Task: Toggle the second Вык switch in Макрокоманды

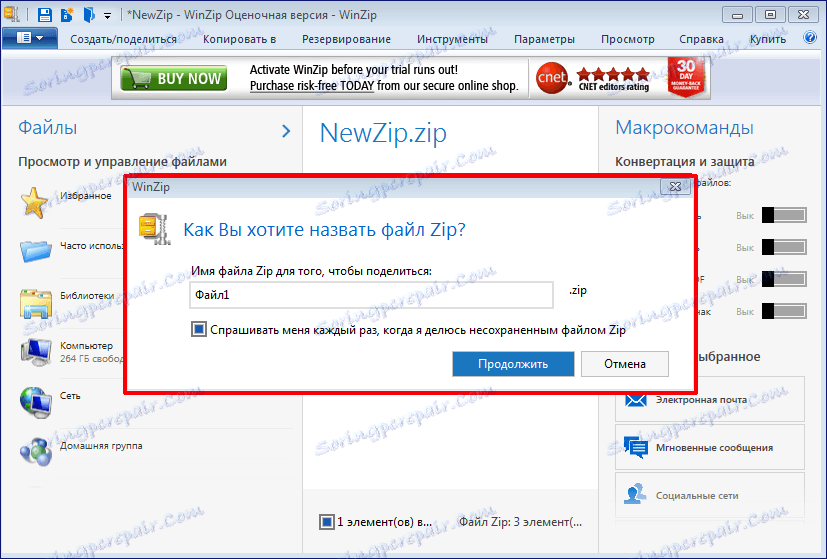Action: click(784, 247)
